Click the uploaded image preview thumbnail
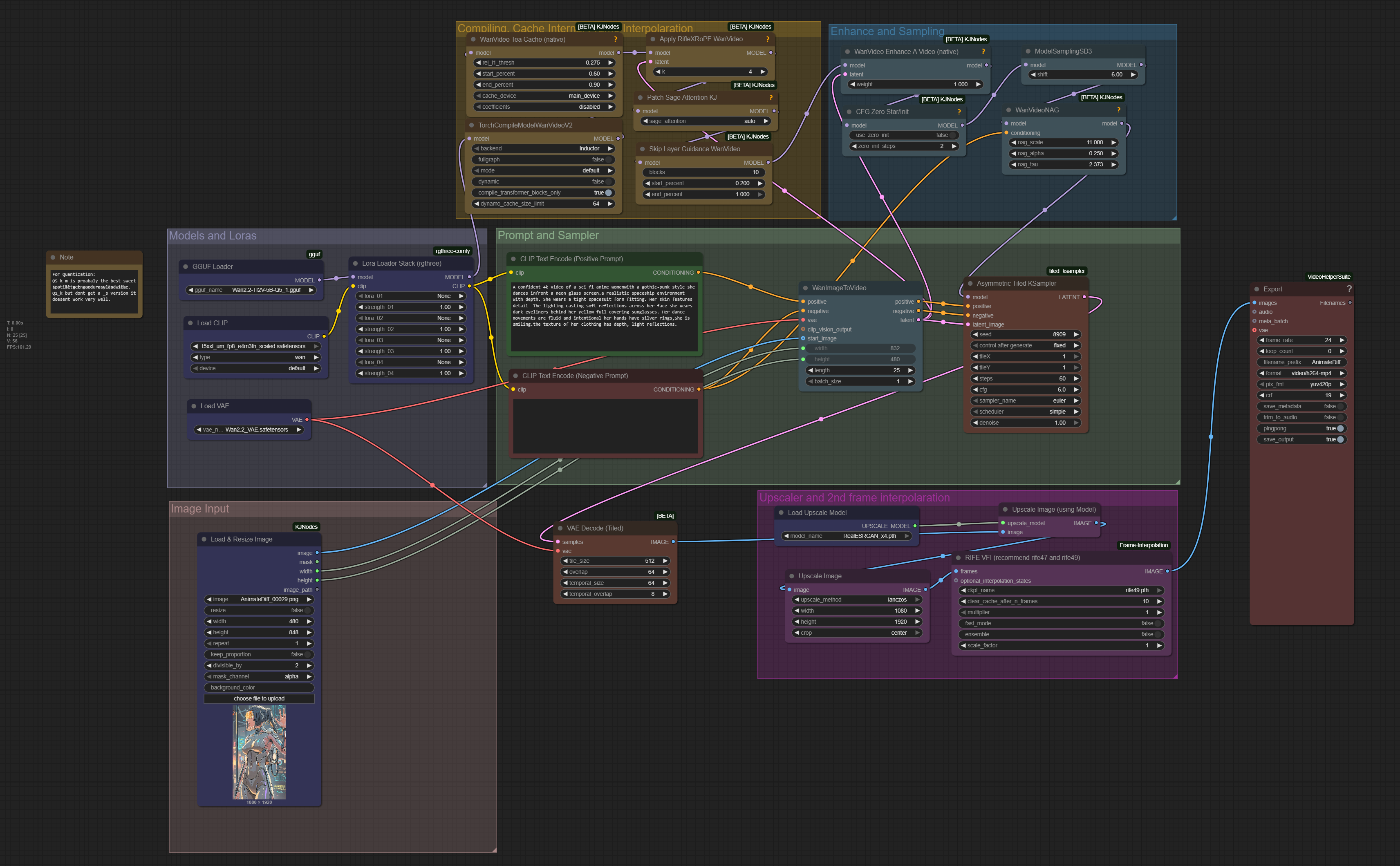This screenshot has height=866, width=1400. 259,752
